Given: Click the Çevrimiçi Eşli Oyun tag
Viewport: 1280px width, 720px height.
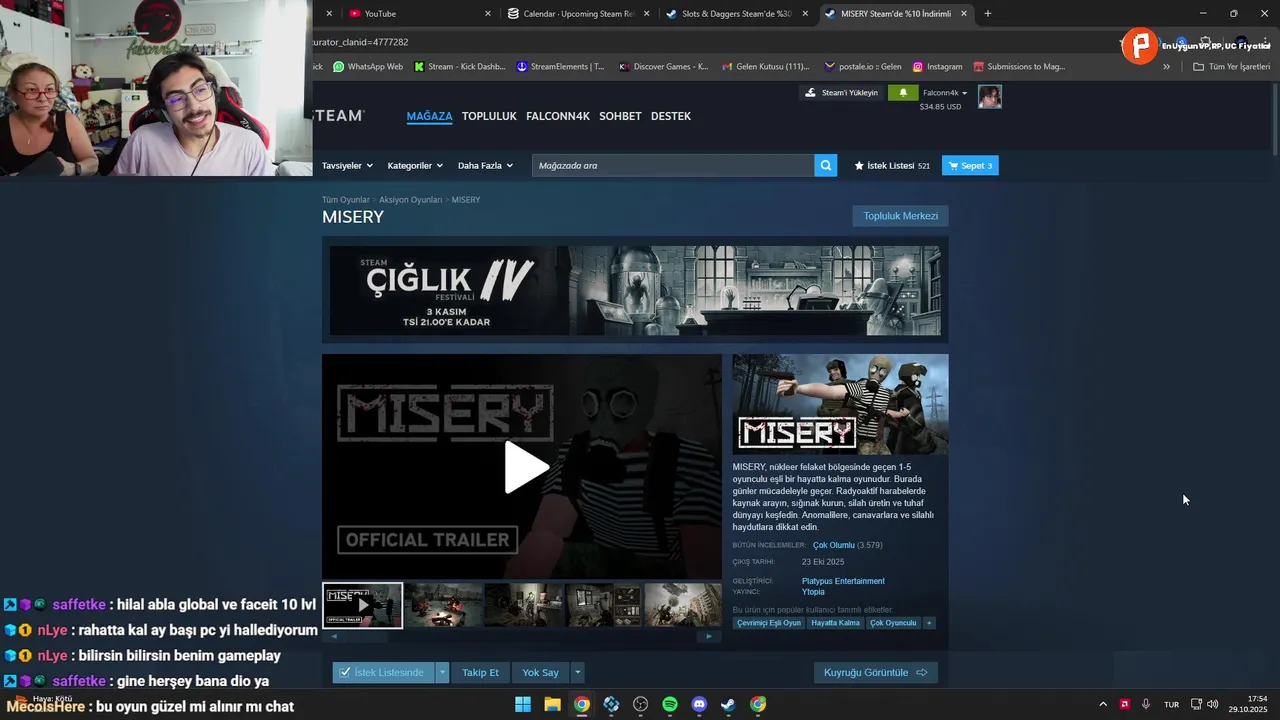Looking at the screenshot, I should pyautogui.click(x=769, y=623).
